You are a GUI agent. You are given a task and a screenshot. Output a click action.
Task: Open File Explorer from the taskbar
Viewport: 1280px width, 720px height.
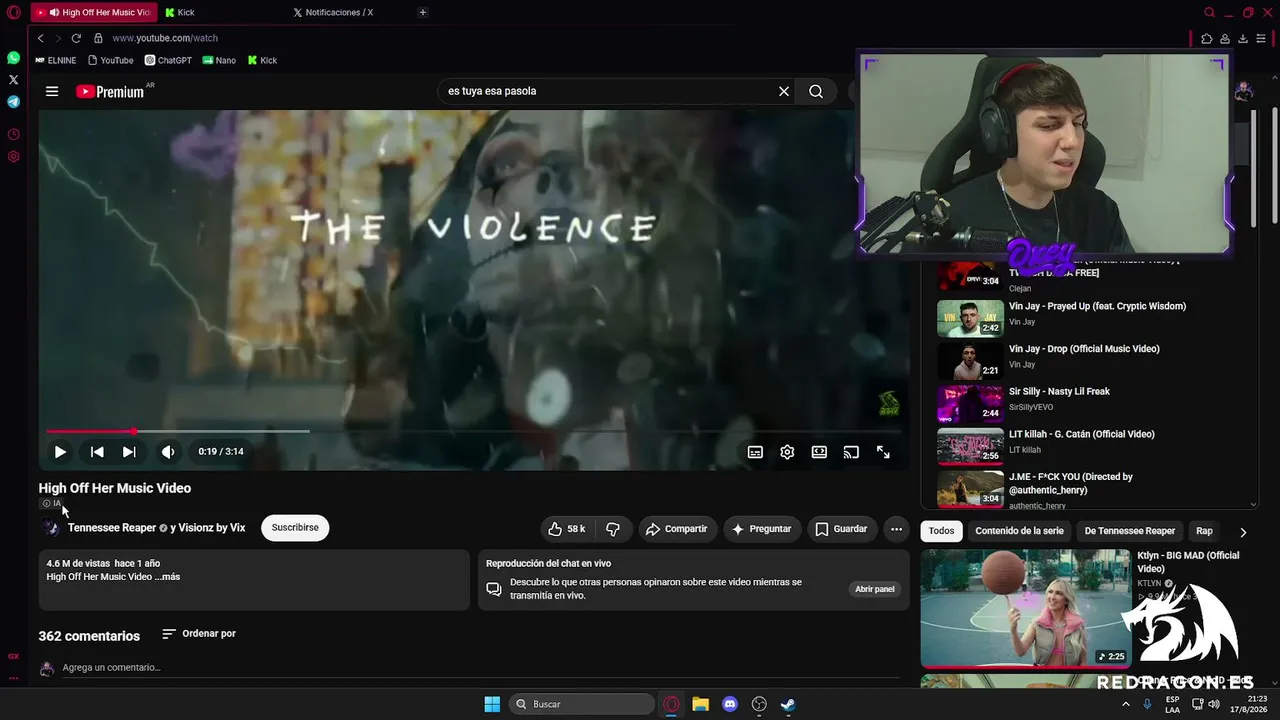[700, 704]
